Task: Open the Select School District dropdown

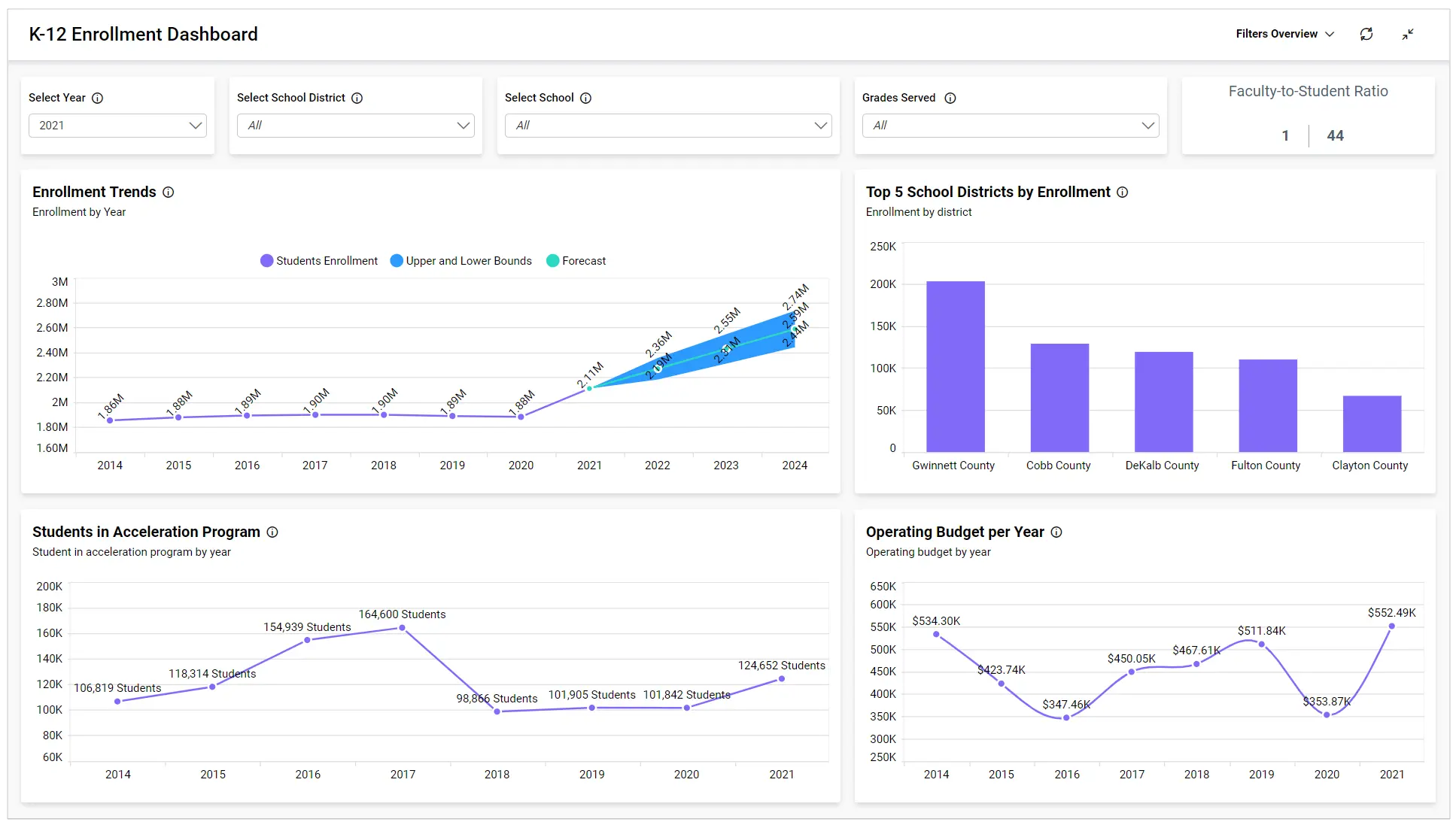Action: click(x=355, y=126)
